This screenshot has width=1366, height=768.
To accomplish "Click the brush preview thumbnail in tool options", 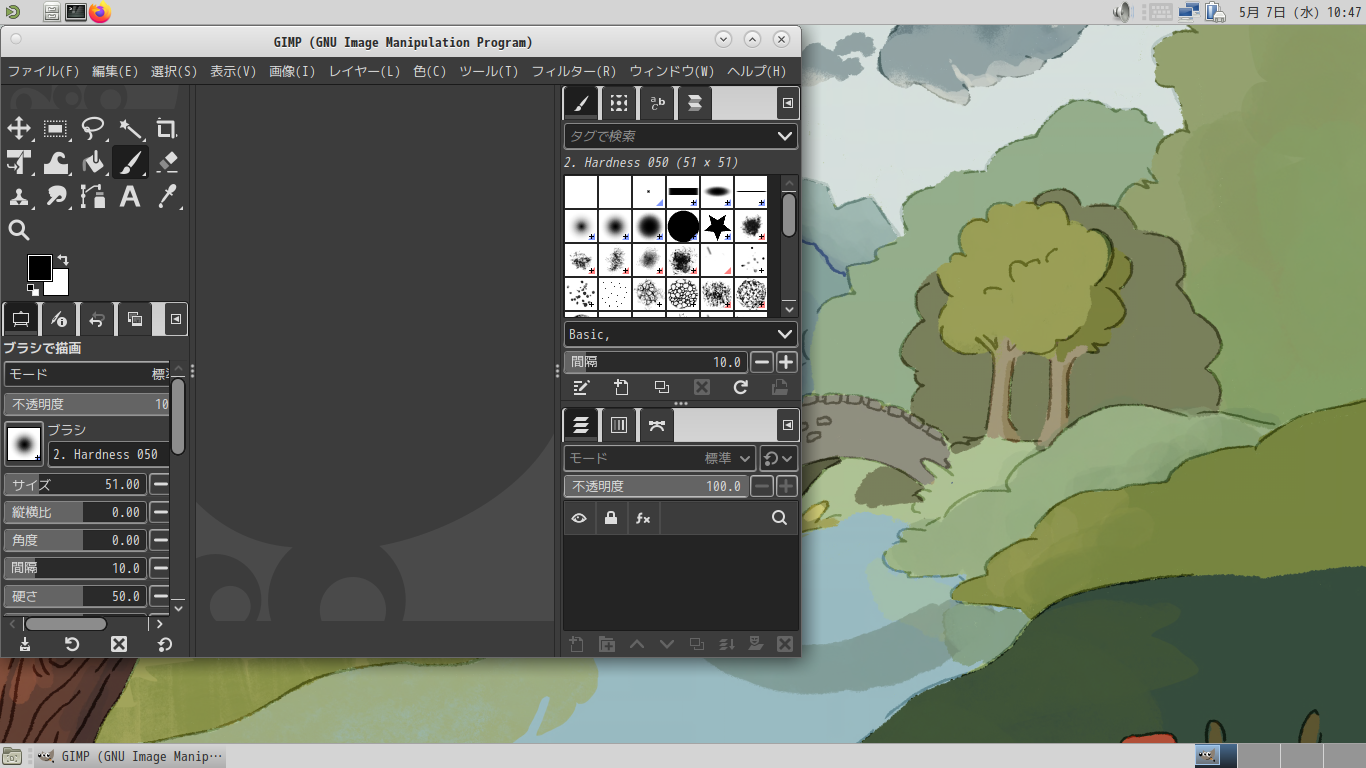I will 24,443.
